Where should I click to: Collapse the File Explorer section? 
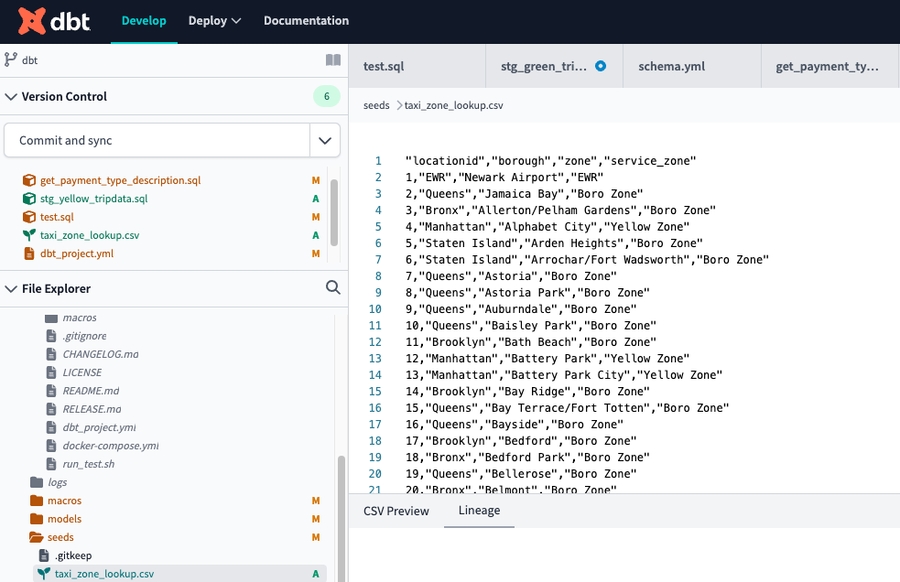pyautogui.click(x=11, y=289)
